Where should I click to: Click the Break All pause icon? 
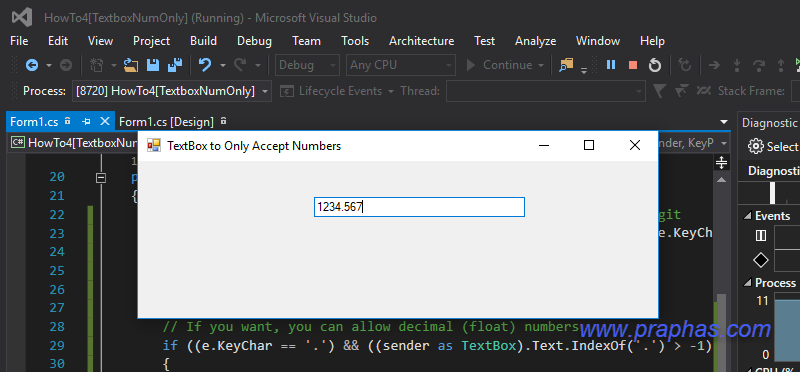click(x=611, y=65)
